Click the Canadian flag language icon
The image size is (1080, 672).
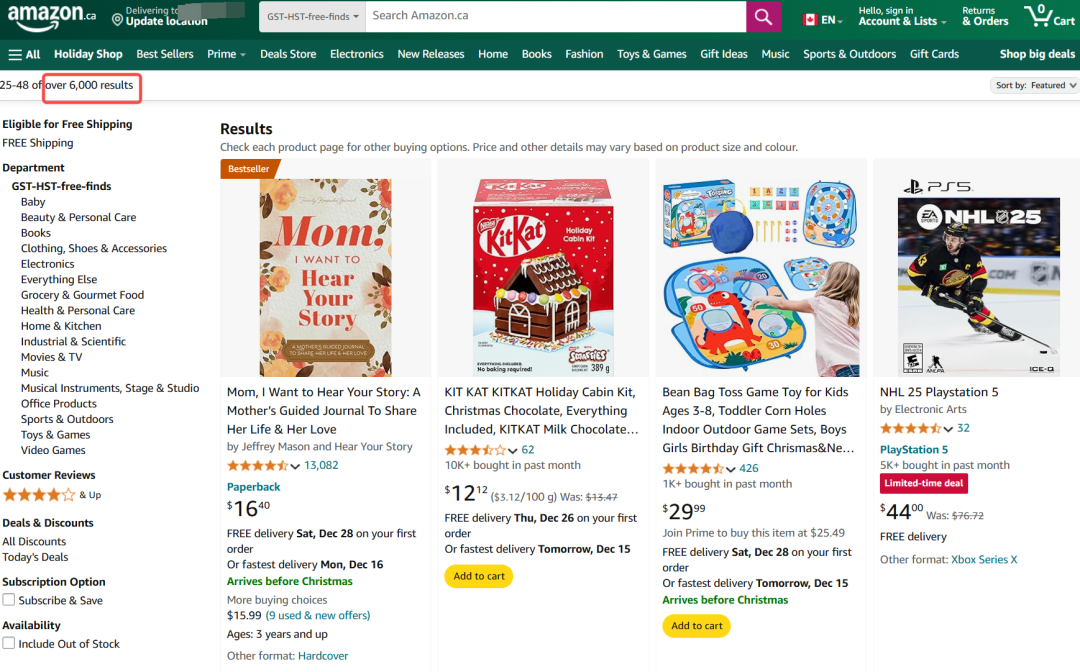click(x=810, y=20)
